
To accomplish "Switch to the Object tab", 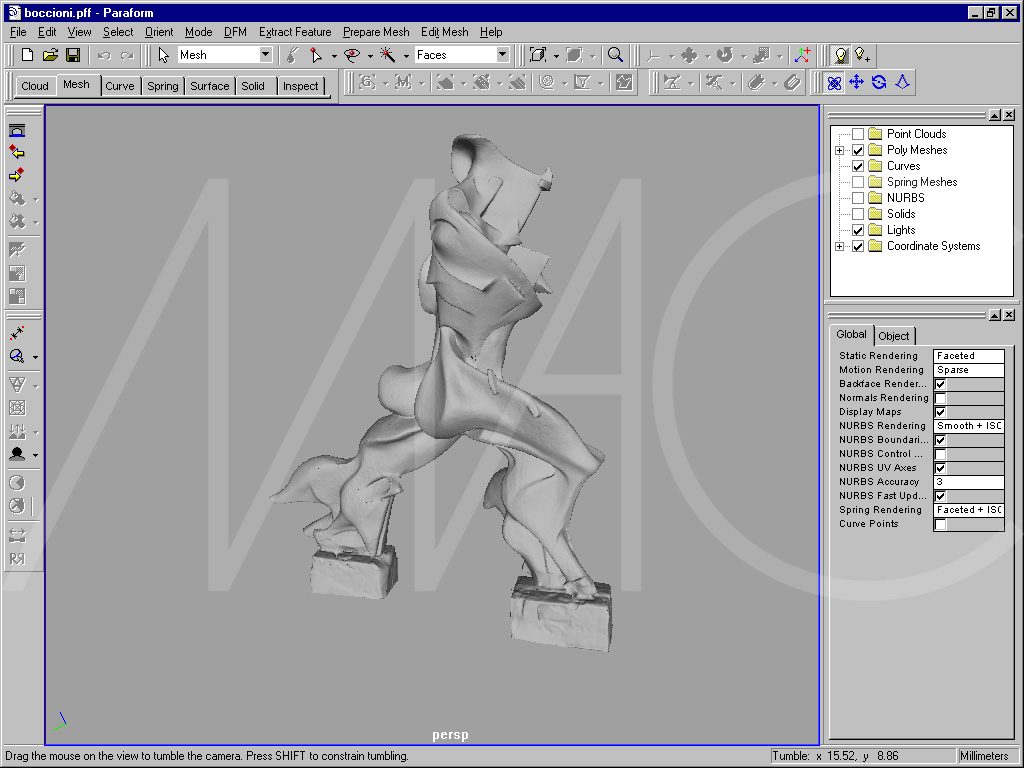I will (893, 336).
